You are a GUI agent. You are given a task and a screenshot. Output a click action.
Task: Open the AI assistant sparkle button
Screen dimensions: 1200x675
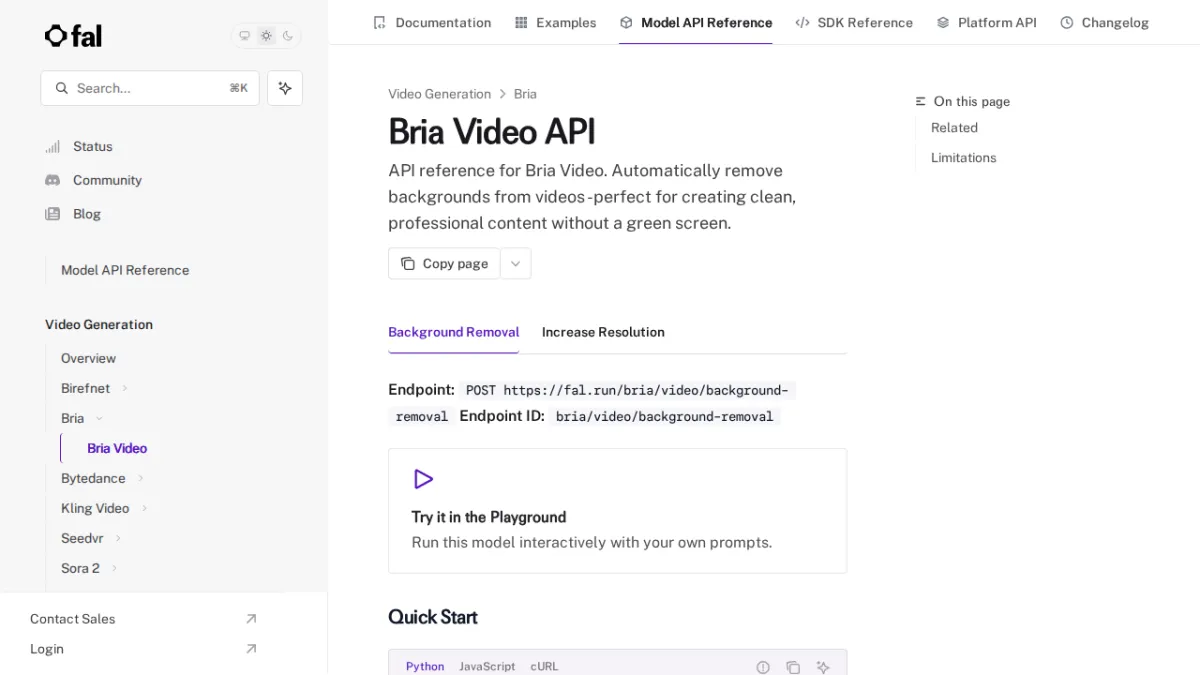[285, 88]
